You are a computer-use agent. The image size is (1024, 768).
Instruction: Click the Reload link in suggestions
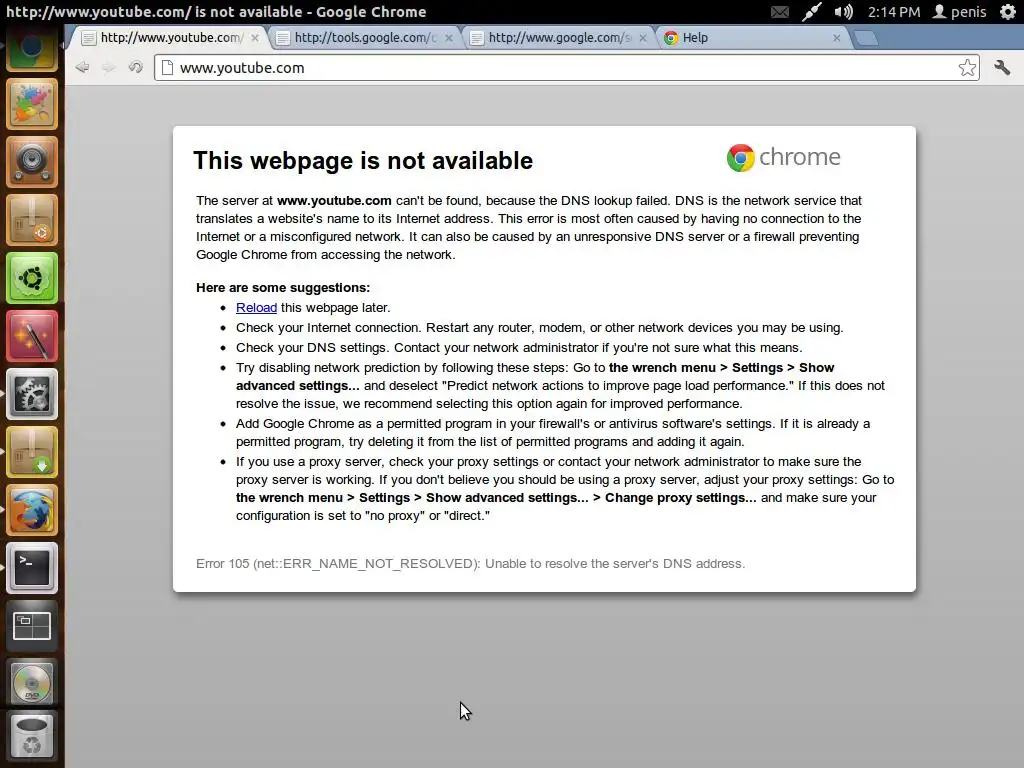click(256, 308)
